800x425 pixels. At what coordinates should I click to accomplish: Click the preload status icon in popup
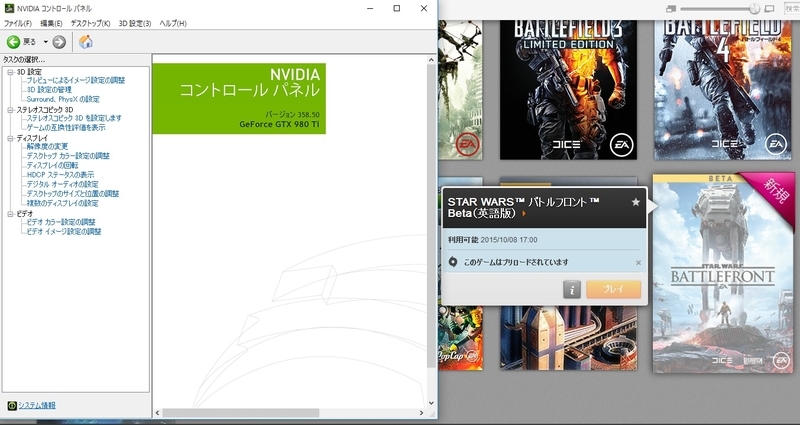coord(453,262)
